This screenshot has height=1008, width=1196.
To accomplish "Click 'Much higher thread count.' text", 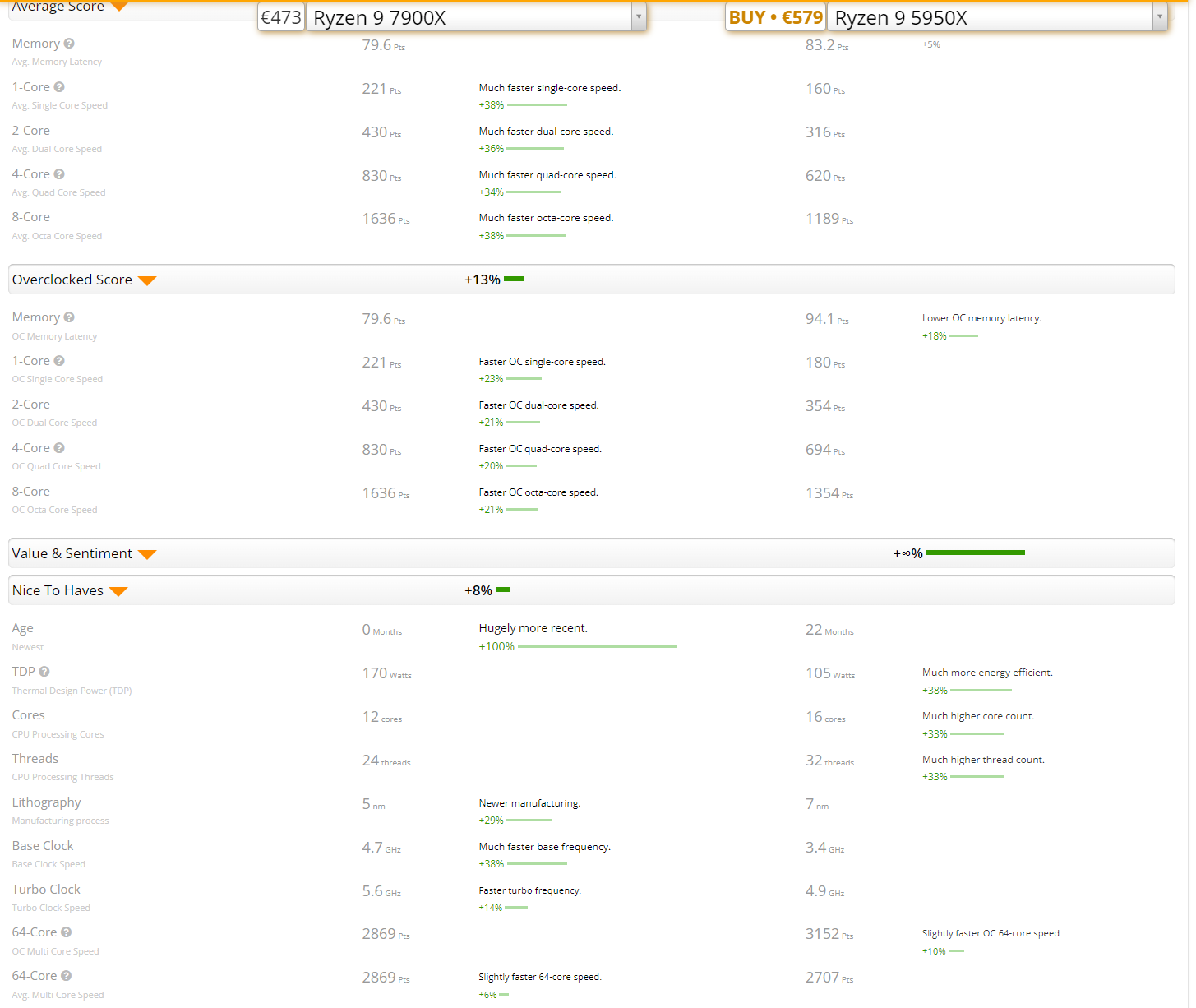I will point(983,760).
